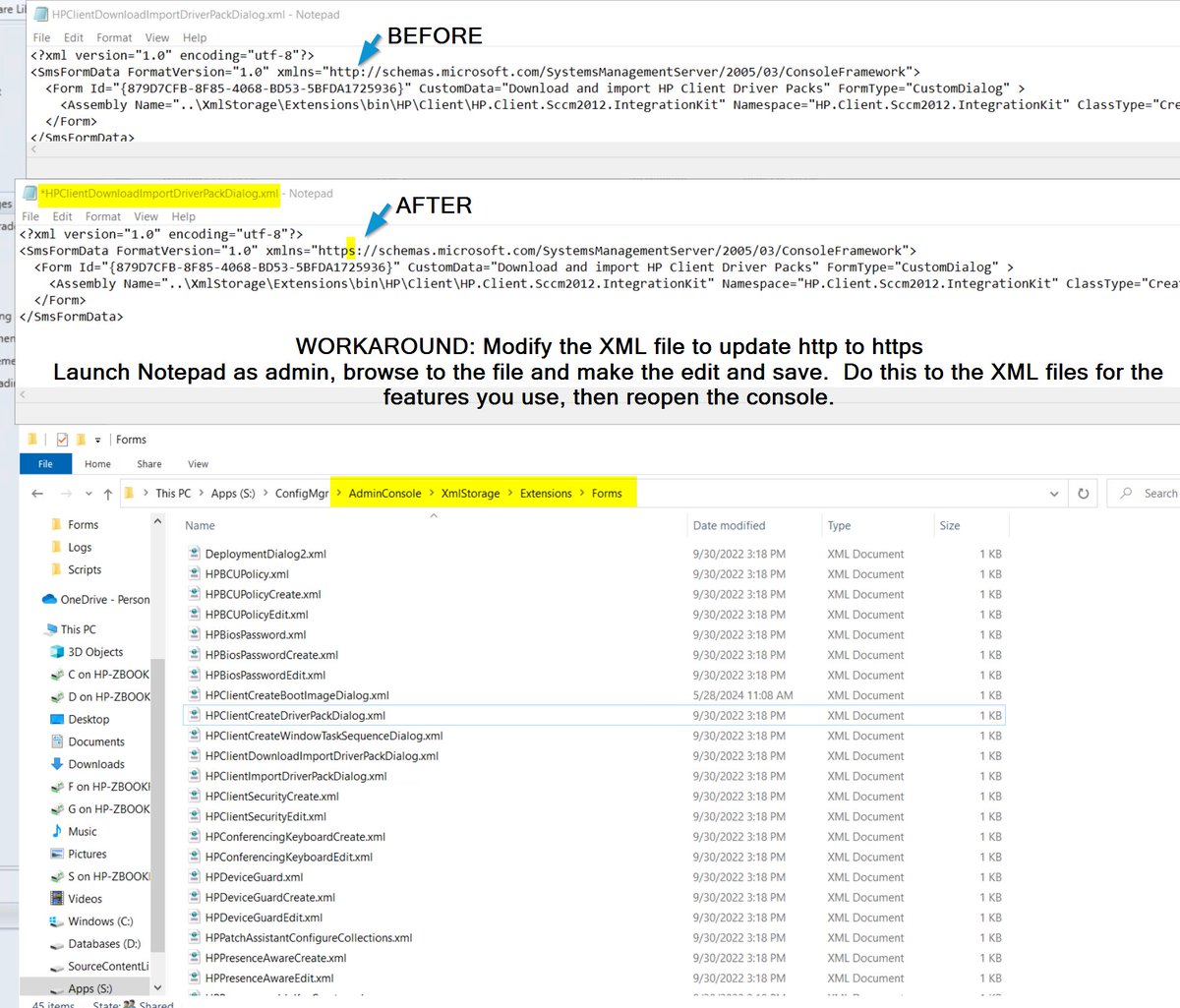Click the Documents folder icon in navigation pane
The image size is (1180, 1008).
[57, 742]
